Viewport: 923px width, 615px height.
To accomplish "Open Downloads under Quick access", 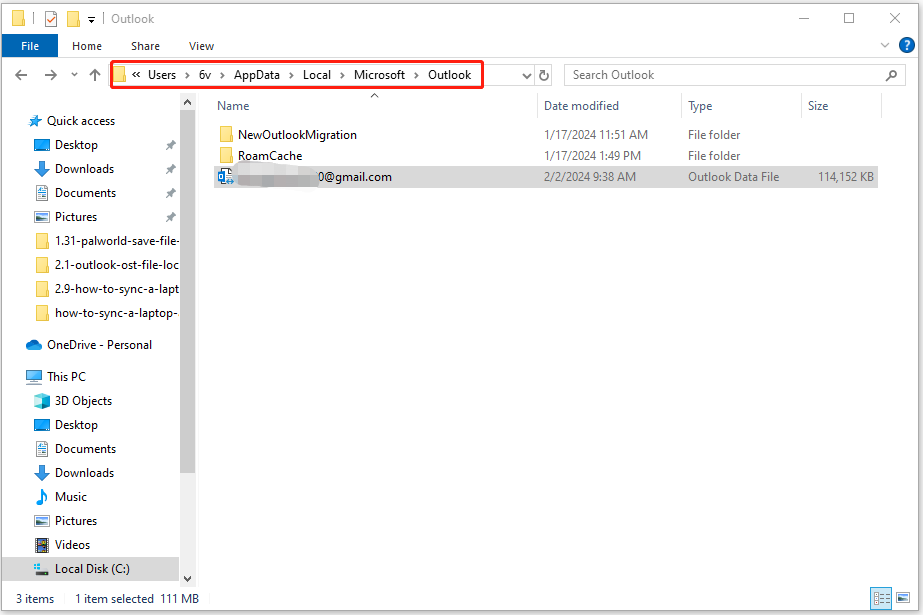I will point(84,169).
